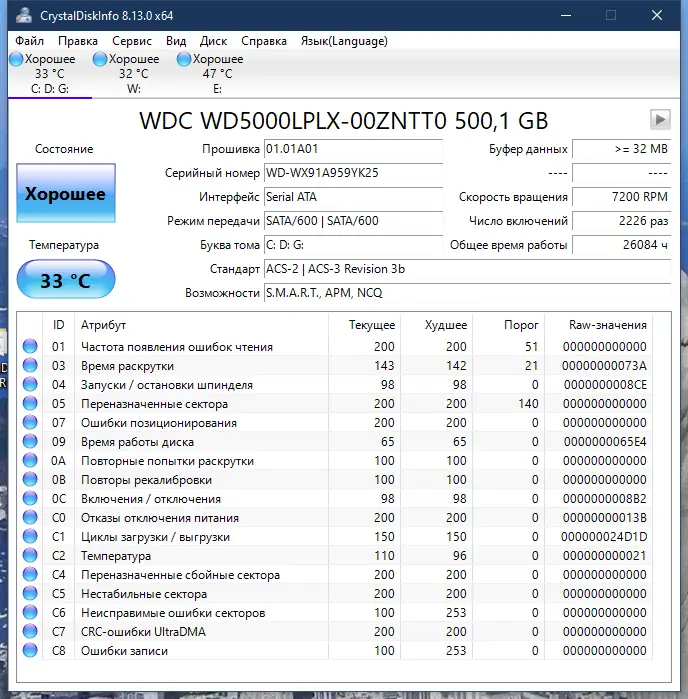The width and height of the screenshot is (688, 699).
Task: Click the status icon for attribute C7
Action: coord(30,632)
